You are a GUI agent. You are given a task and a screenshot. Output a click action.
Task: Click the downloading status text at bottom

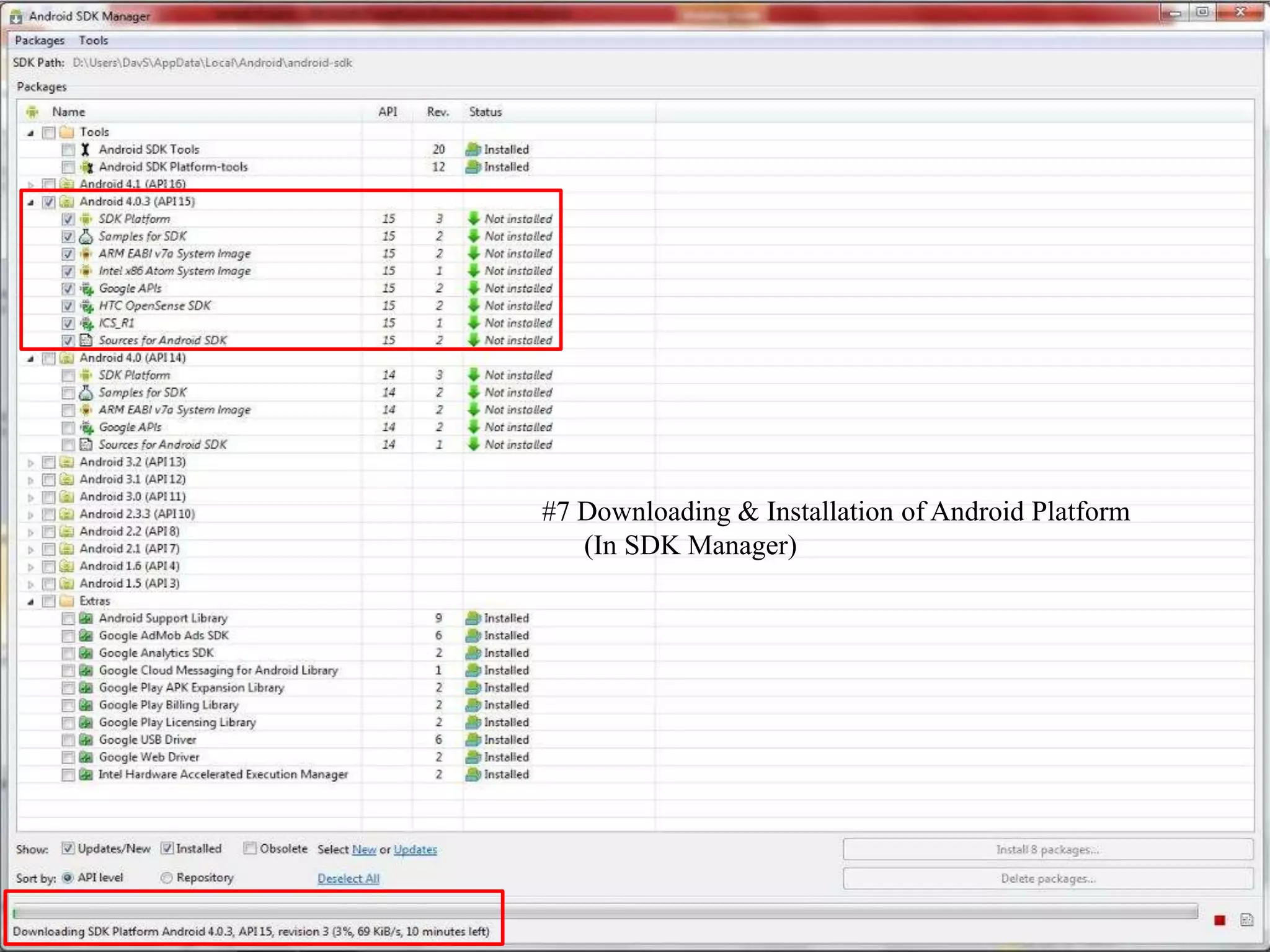click(x=251, y=932)
